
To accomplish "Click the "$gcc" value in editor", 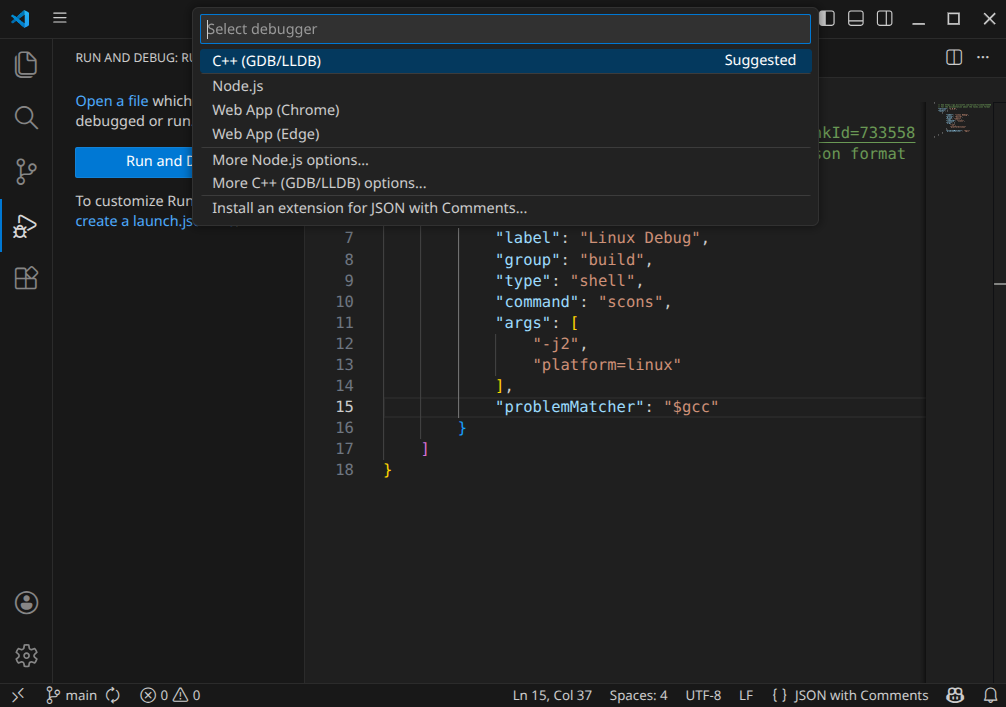I will tap(691, 407).
